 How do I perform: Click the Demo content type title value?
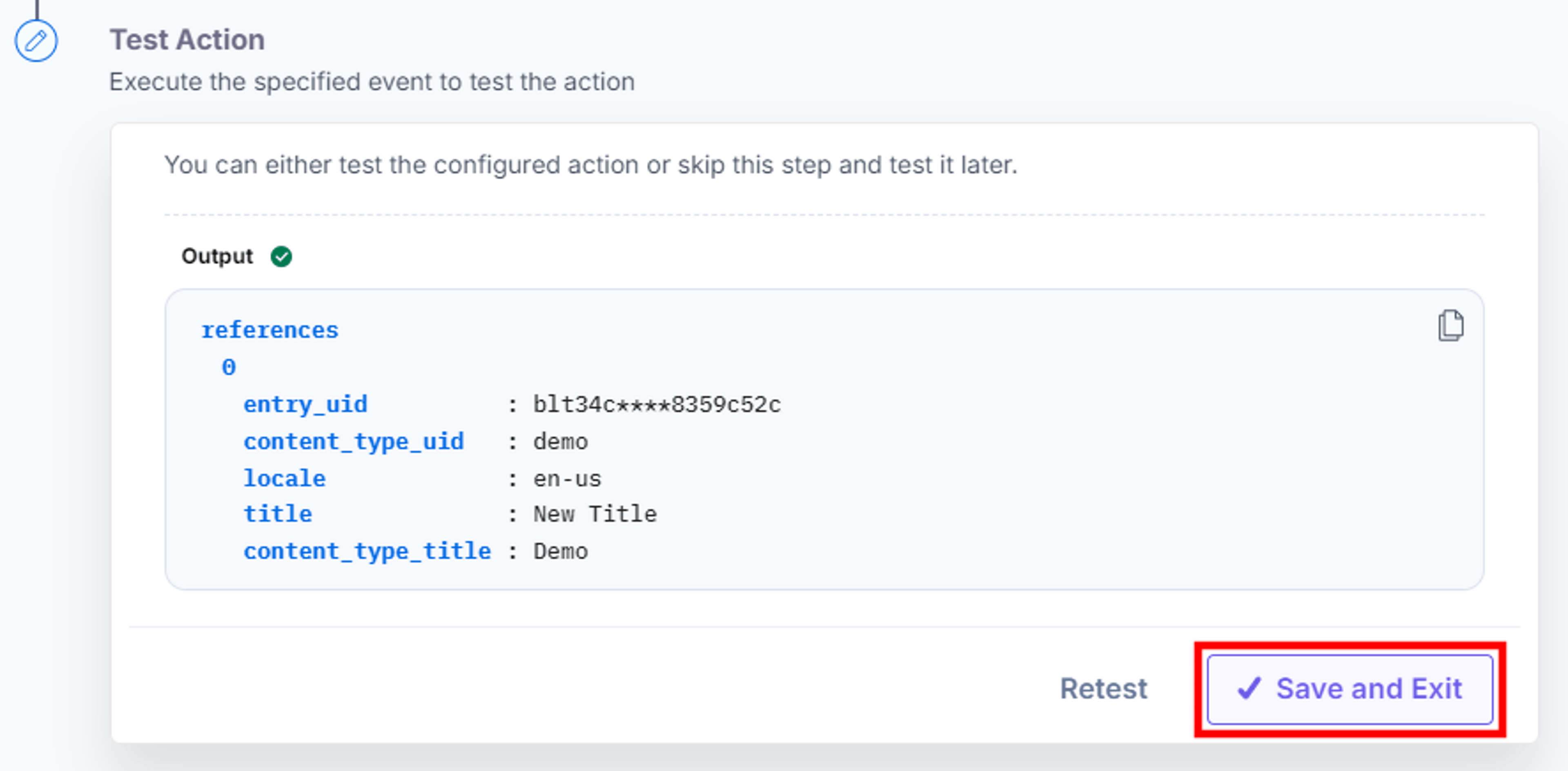tap(561, 552)
